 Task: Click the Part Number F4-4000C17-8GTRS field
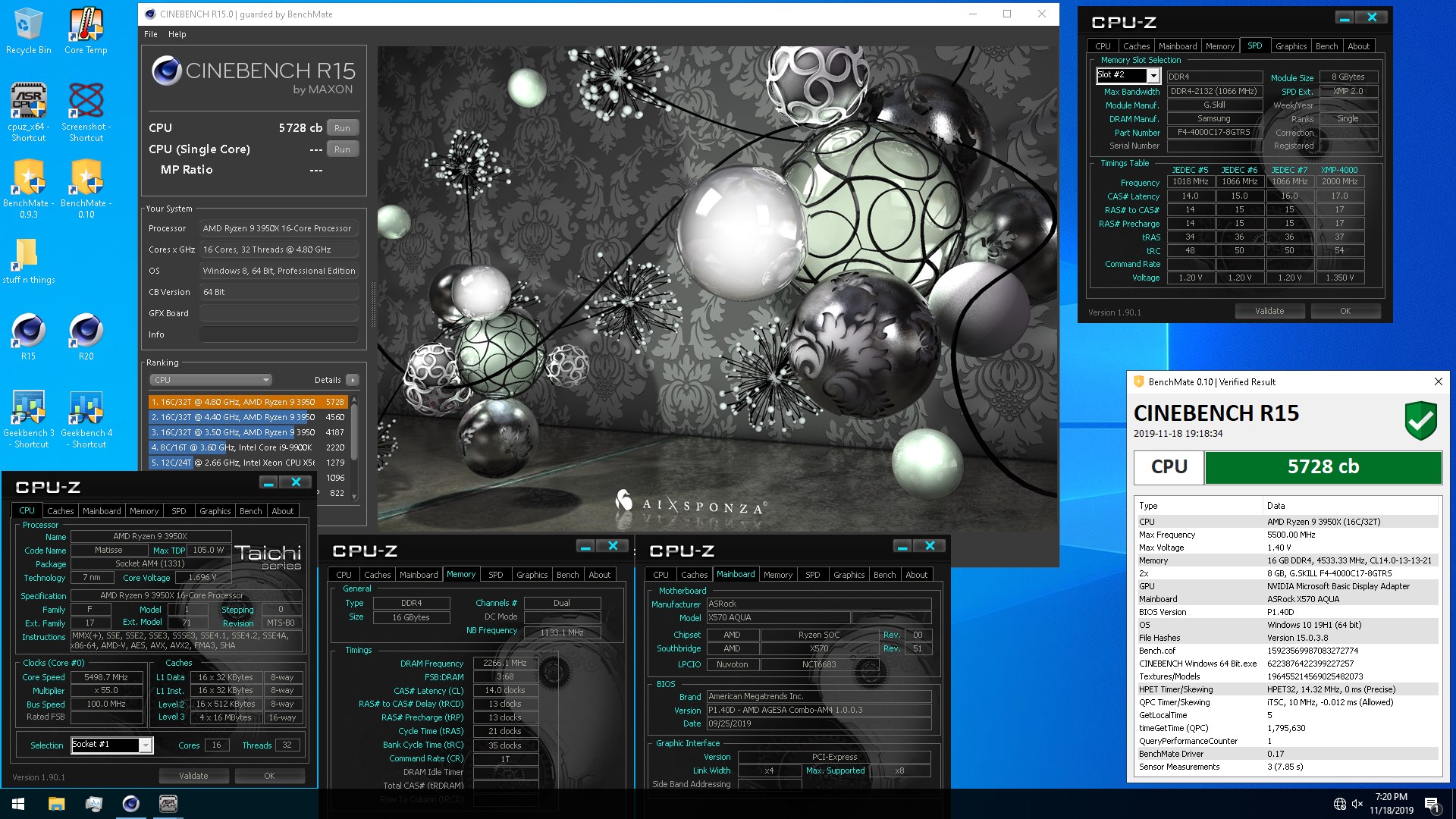[x=1214, y=133]
